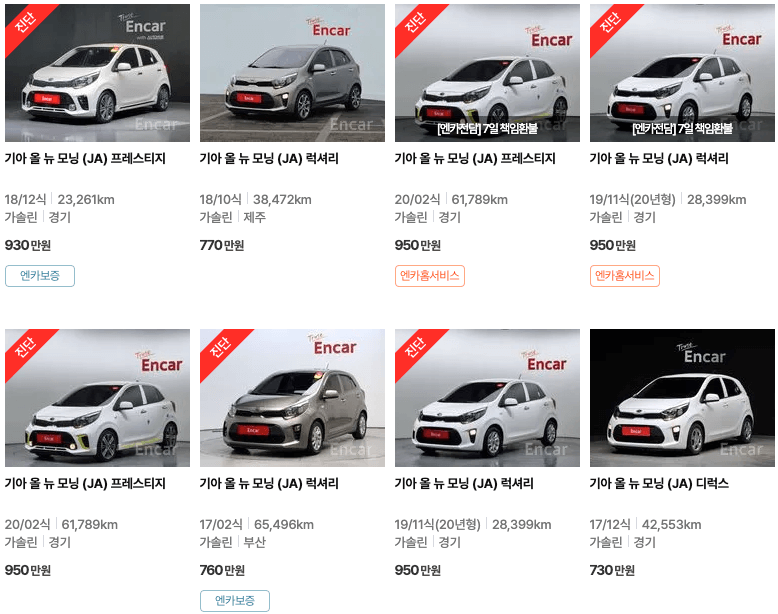778x614 pixels.
Task: Open the dark-background white car photo, 730만원
Action: click(682, 398)
